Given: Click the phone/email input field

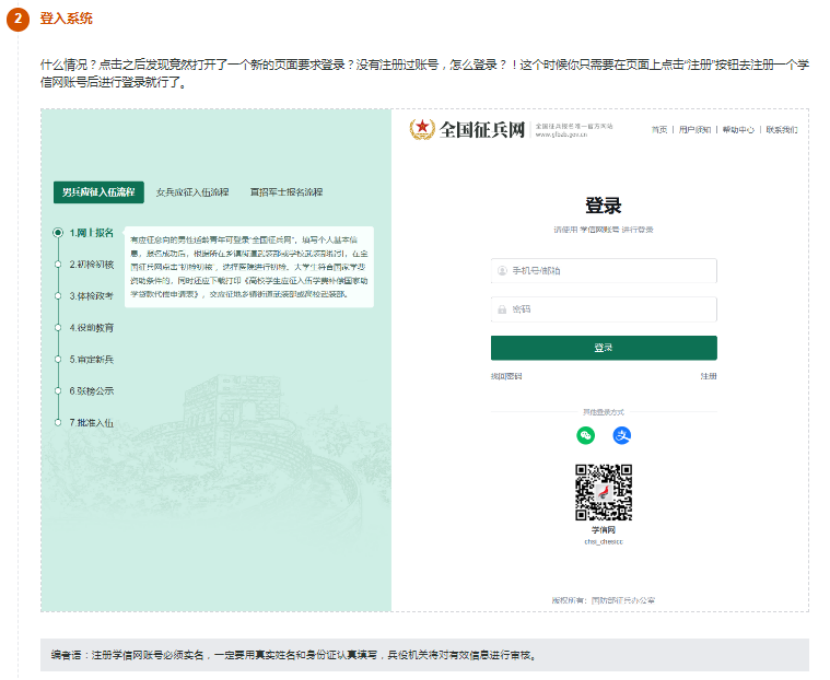Looking at the screenshot, I should (x=603, y=271).
